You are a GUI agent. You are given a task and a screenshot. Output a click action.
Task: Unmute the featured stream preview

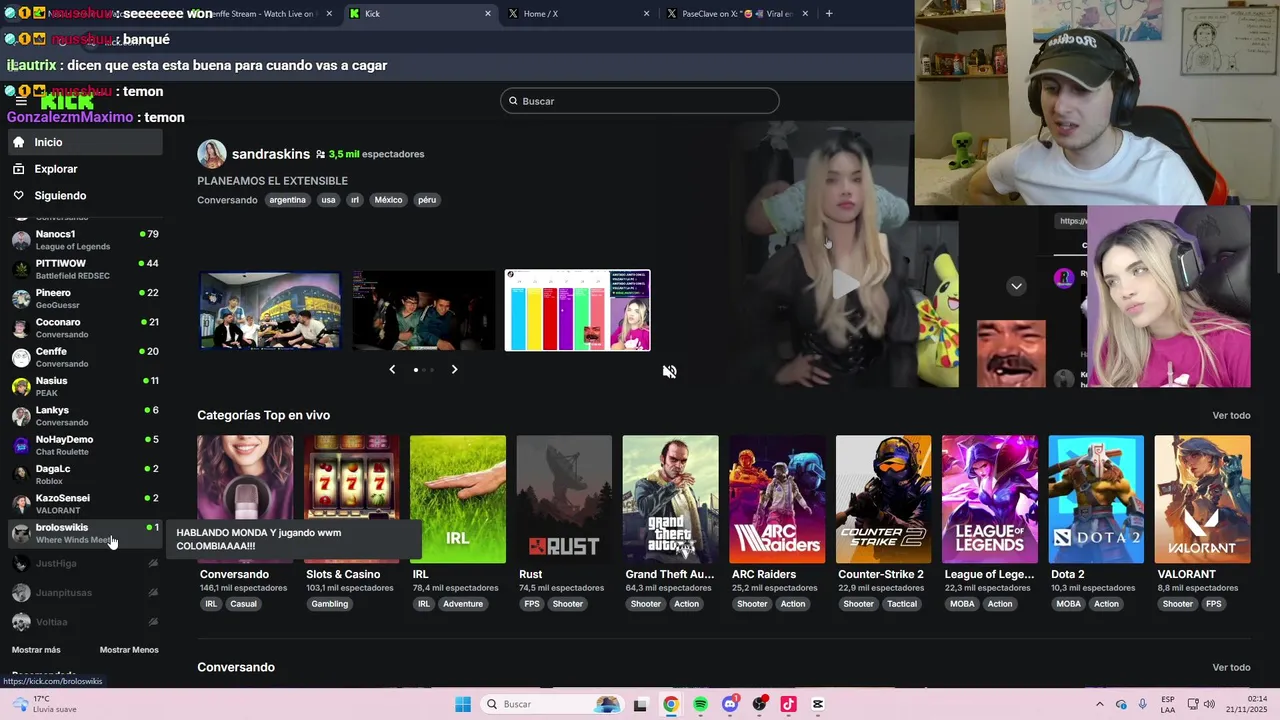[x=669, y=371]
